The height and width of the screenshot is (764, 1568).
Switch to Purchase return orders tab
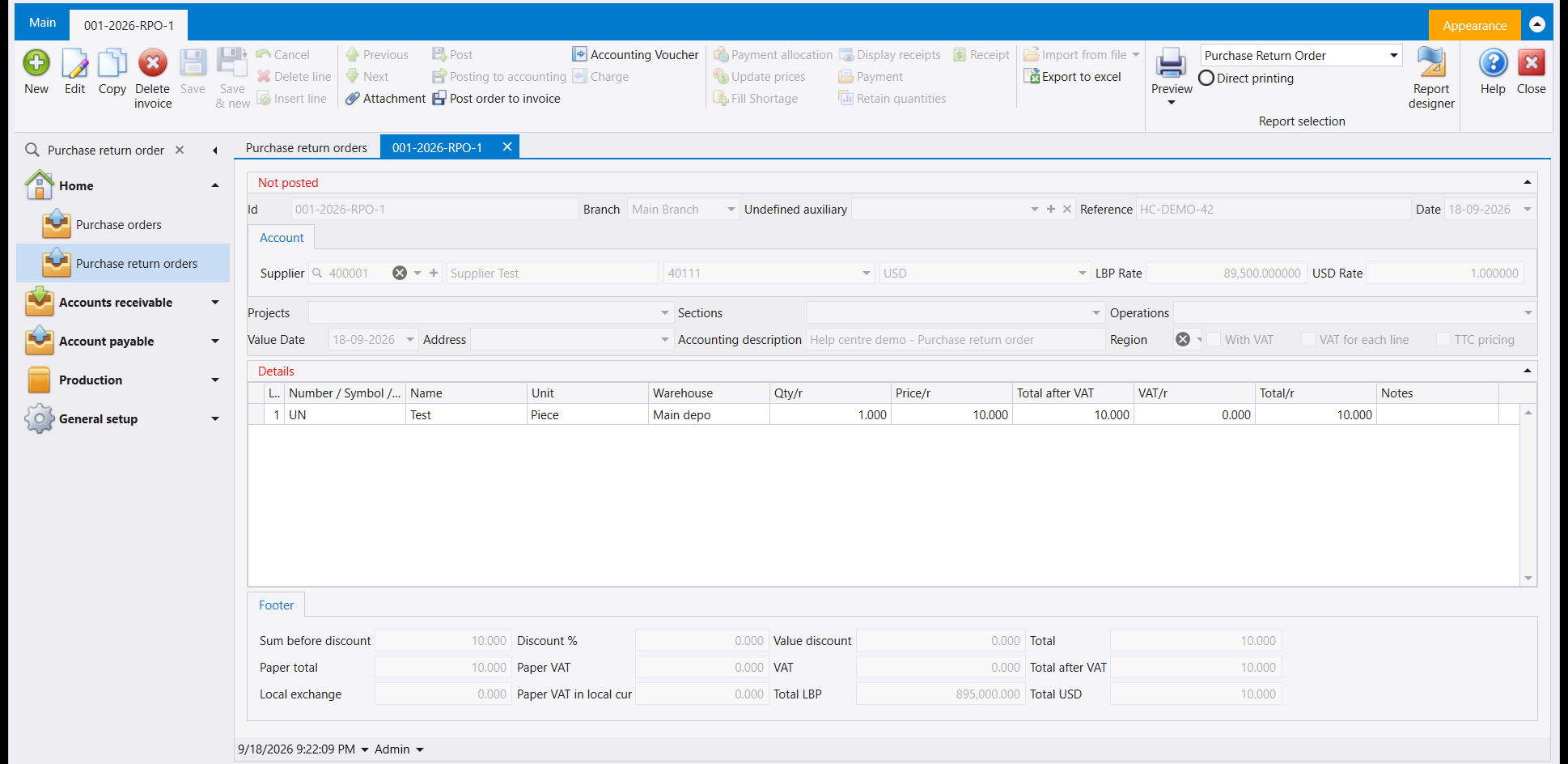[x=307, y=147]
